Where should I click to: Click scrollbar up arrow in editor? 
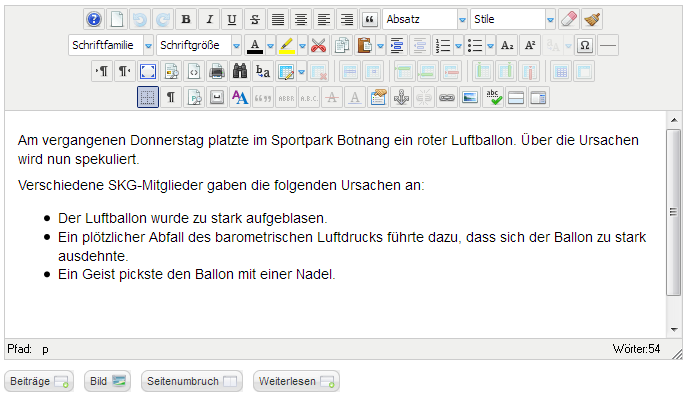pos(674,120)
